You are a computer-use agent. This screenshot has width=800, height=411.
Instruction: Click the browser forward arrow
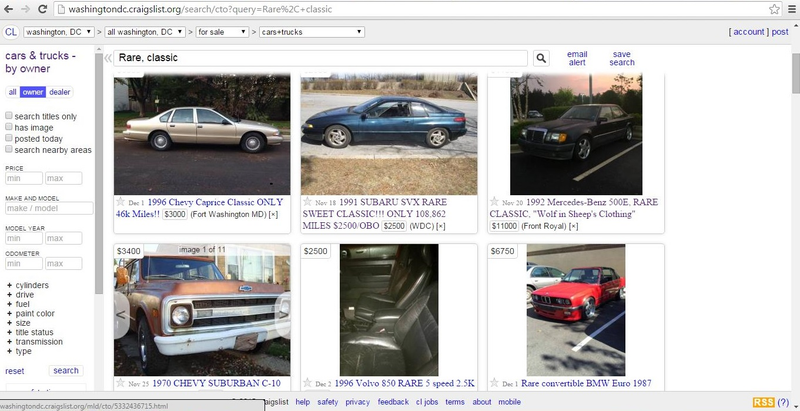pyautogui.click(x=26, y=9)
